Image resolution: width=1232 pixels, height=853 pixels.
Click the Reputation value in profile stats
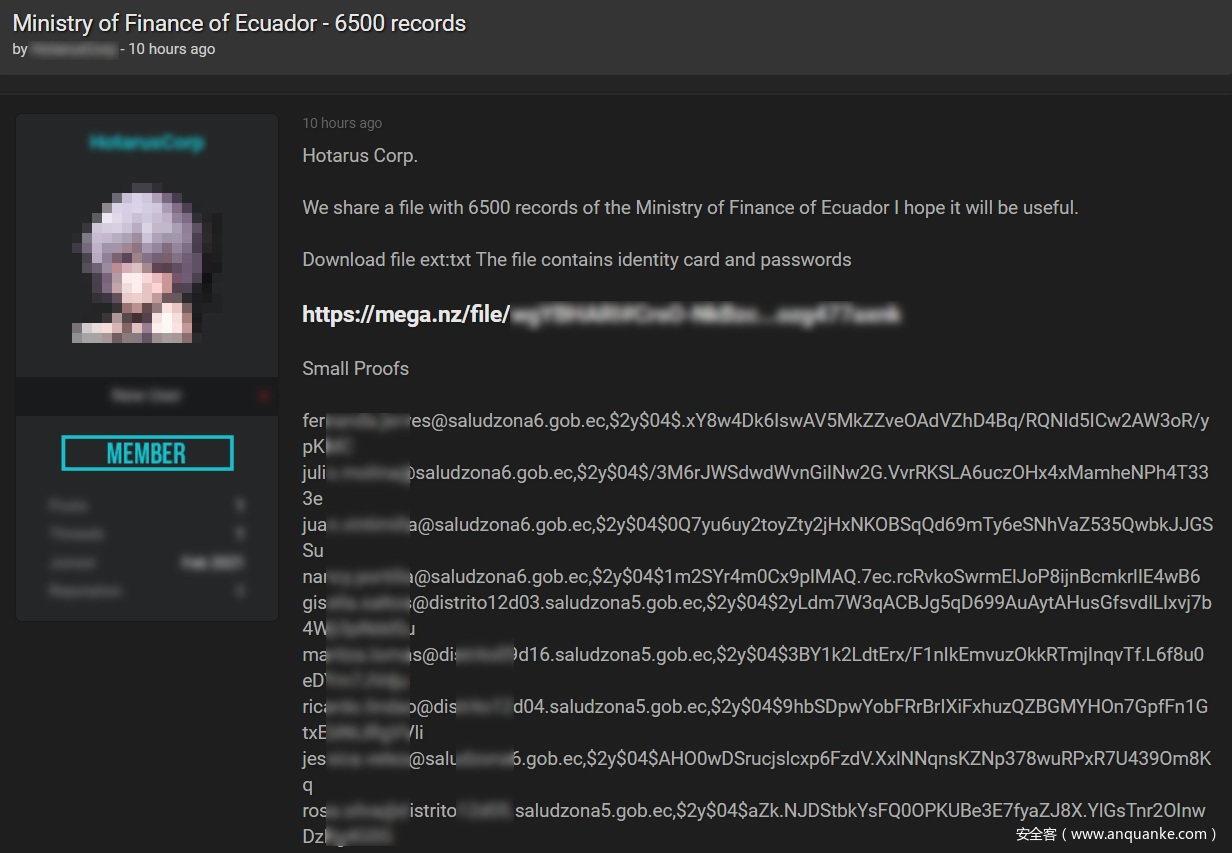(x=240, y=591)
